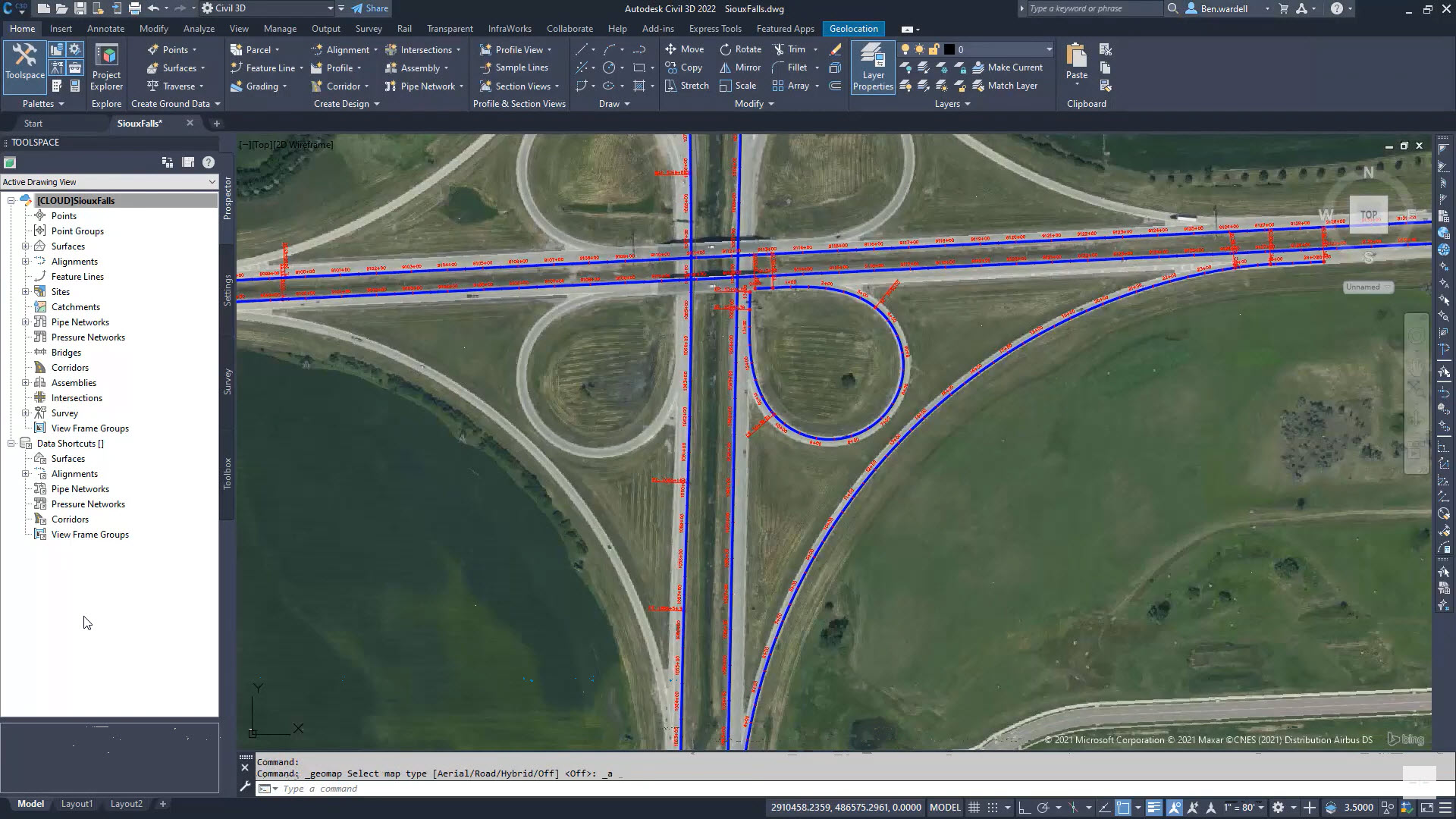Turn off the layer bulb toggle

[905, 49]
